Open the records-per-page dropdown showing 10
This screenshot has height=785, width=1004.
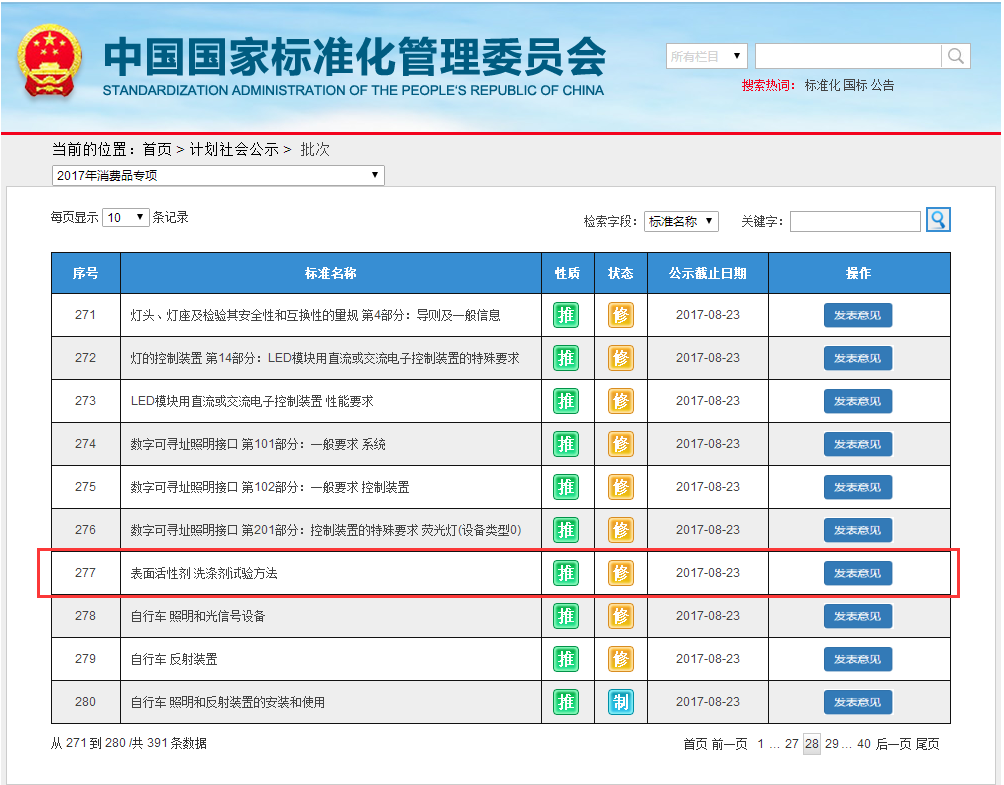[126, 217]
